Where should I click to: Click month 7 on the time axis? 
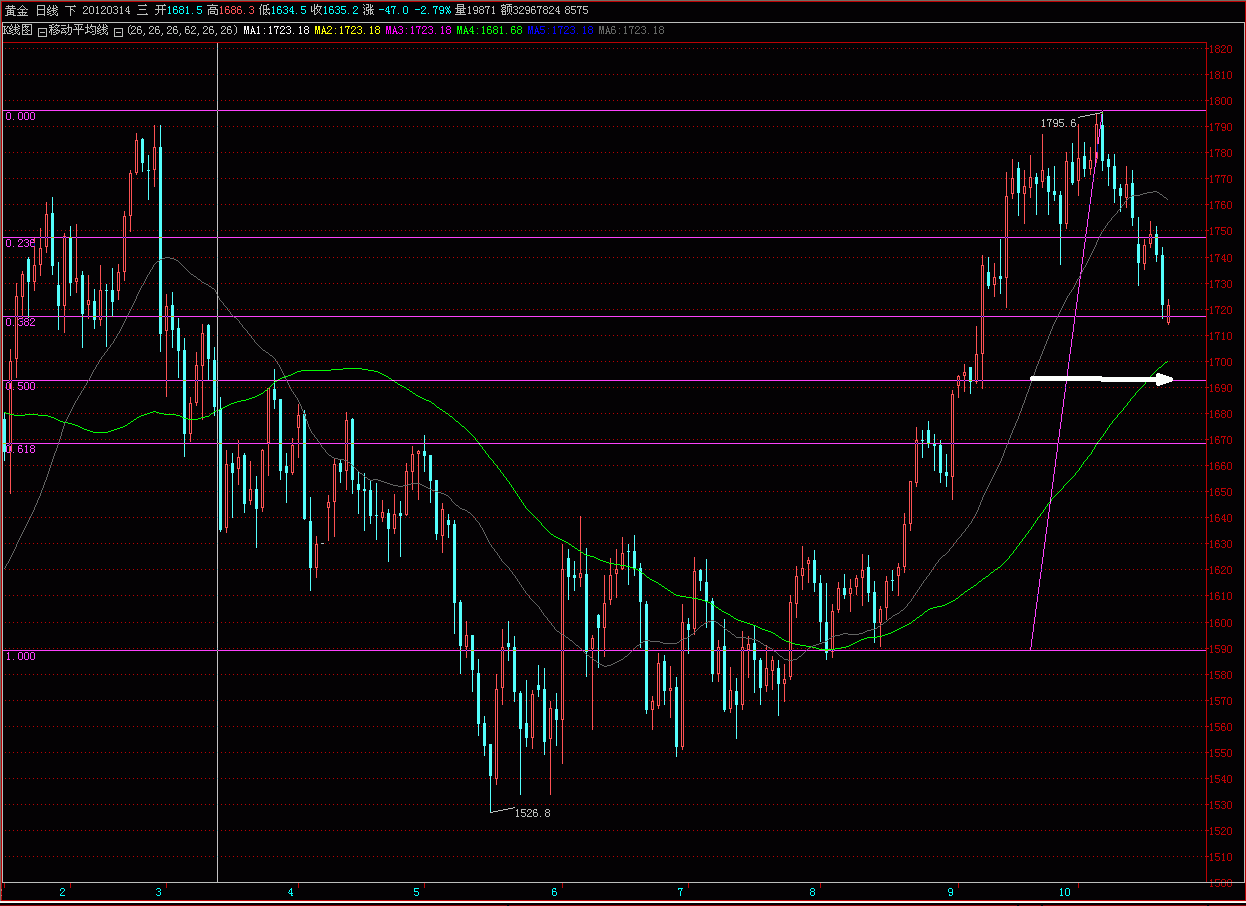click(x=680, y=891)
